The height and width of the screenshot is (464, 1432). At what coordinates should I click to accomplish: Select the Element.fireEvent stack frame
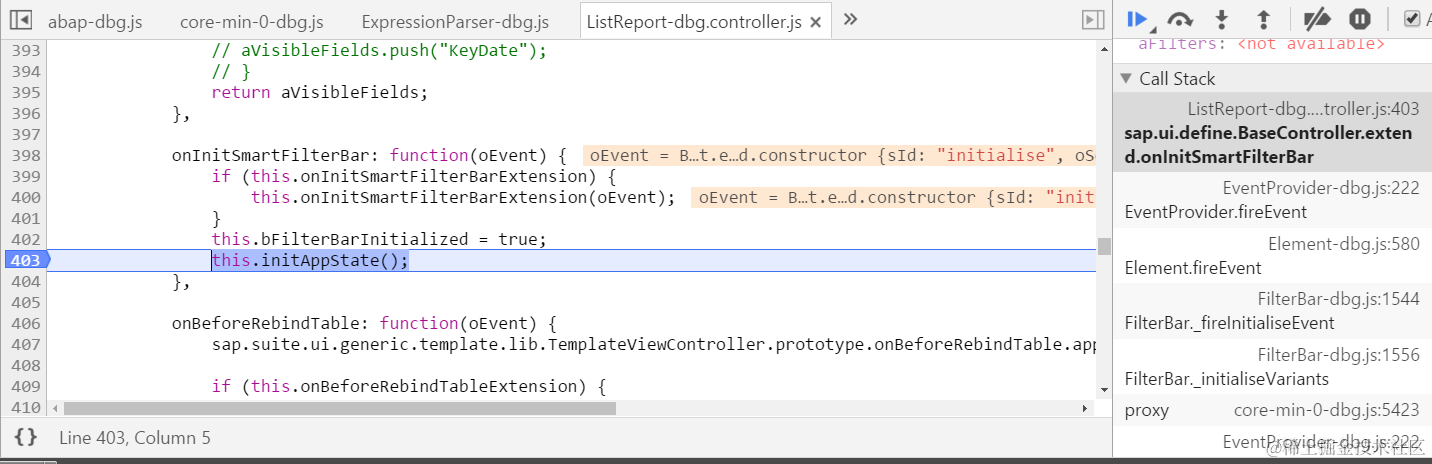point(1272,256)
